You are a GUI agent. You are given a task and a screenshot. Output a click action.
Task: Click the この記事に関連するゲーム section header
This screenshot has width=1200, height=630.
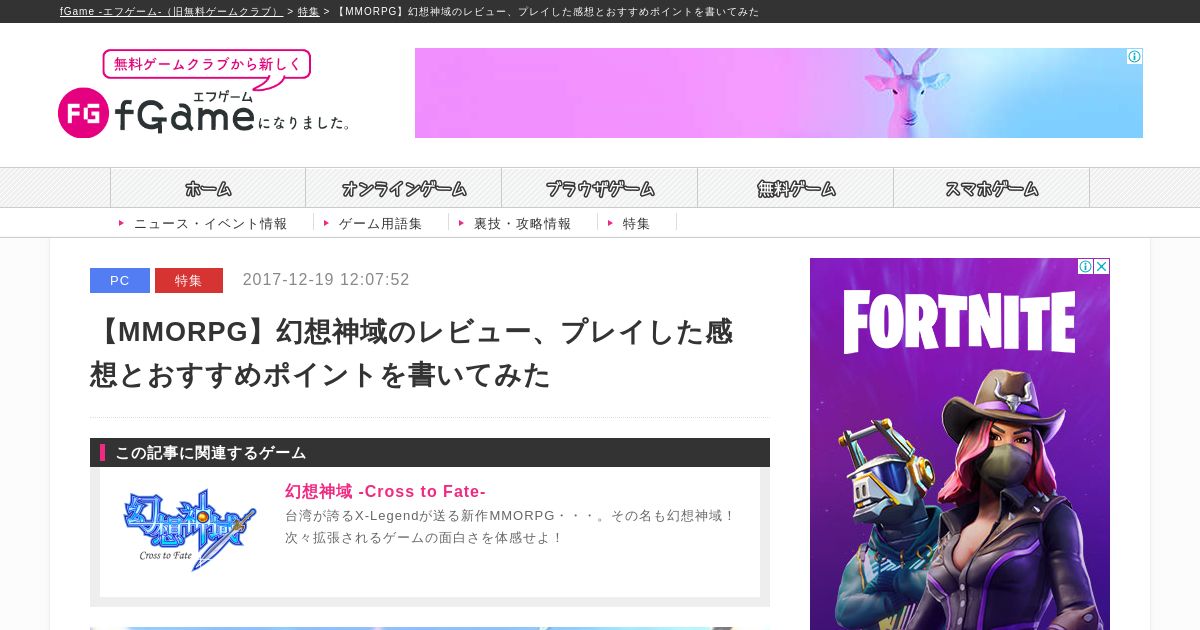[430, 452]
